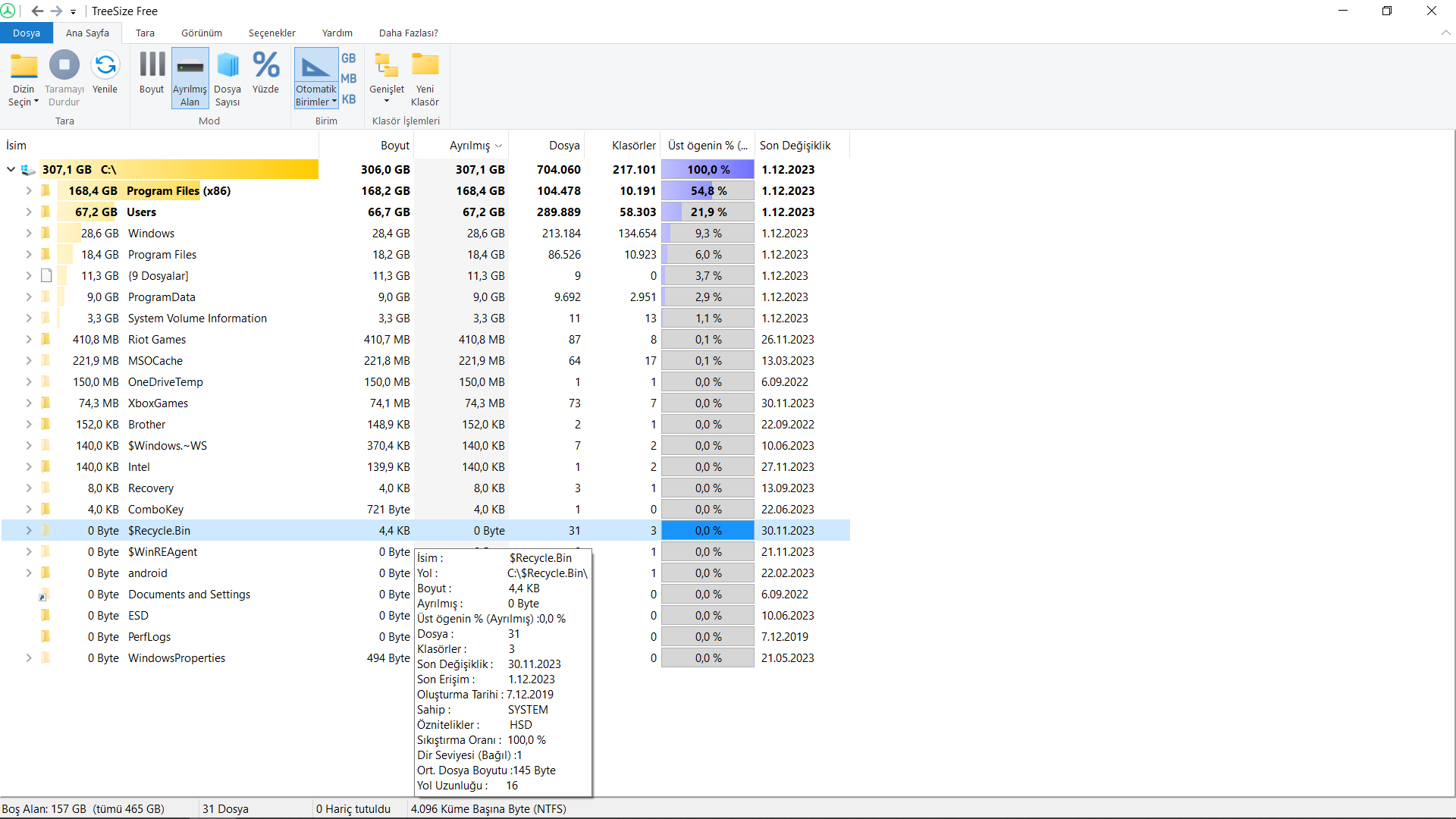This screenshot has width=1456, height=819.
Task: Collapse the C:\ root drive node
Action: [x=11, y=170]
